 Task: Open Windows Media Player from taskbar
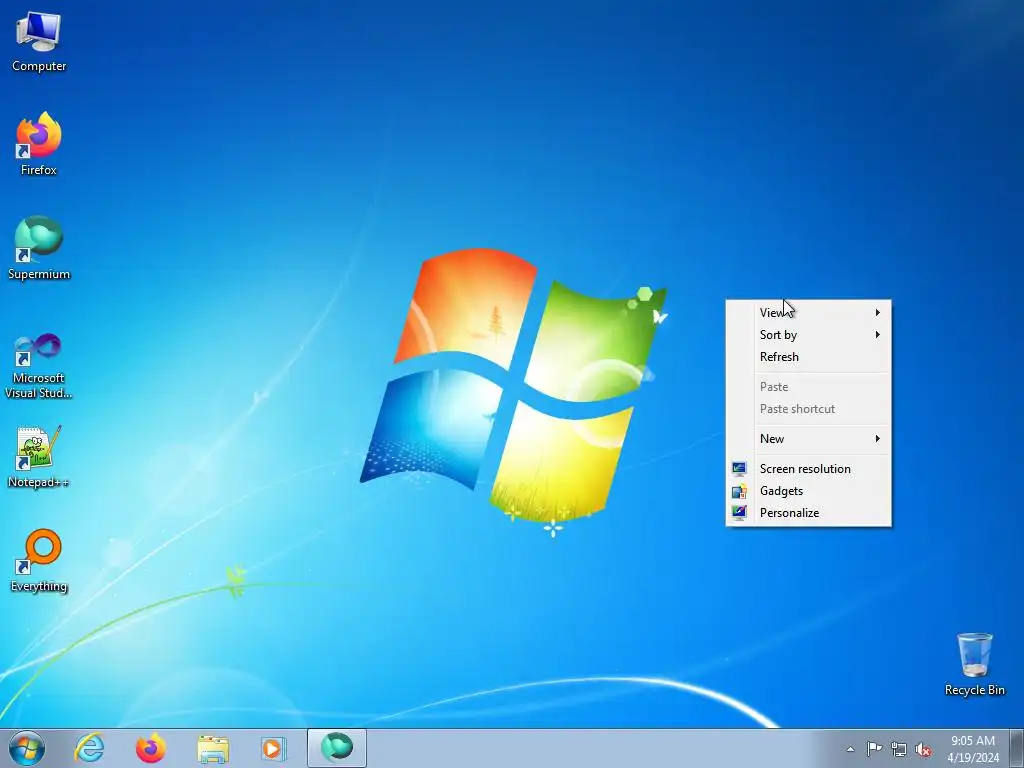click(x=273, y=749)
